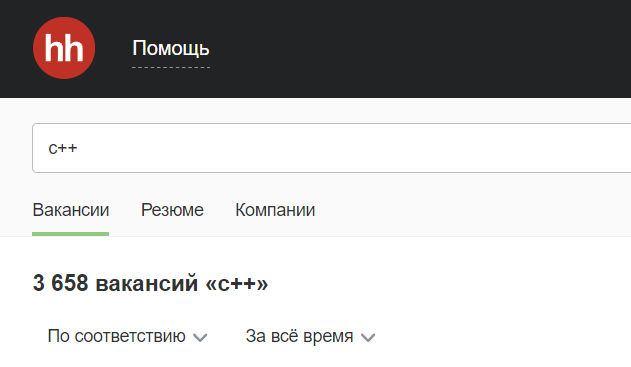Focus the search field containing c++

coord(332,148)
